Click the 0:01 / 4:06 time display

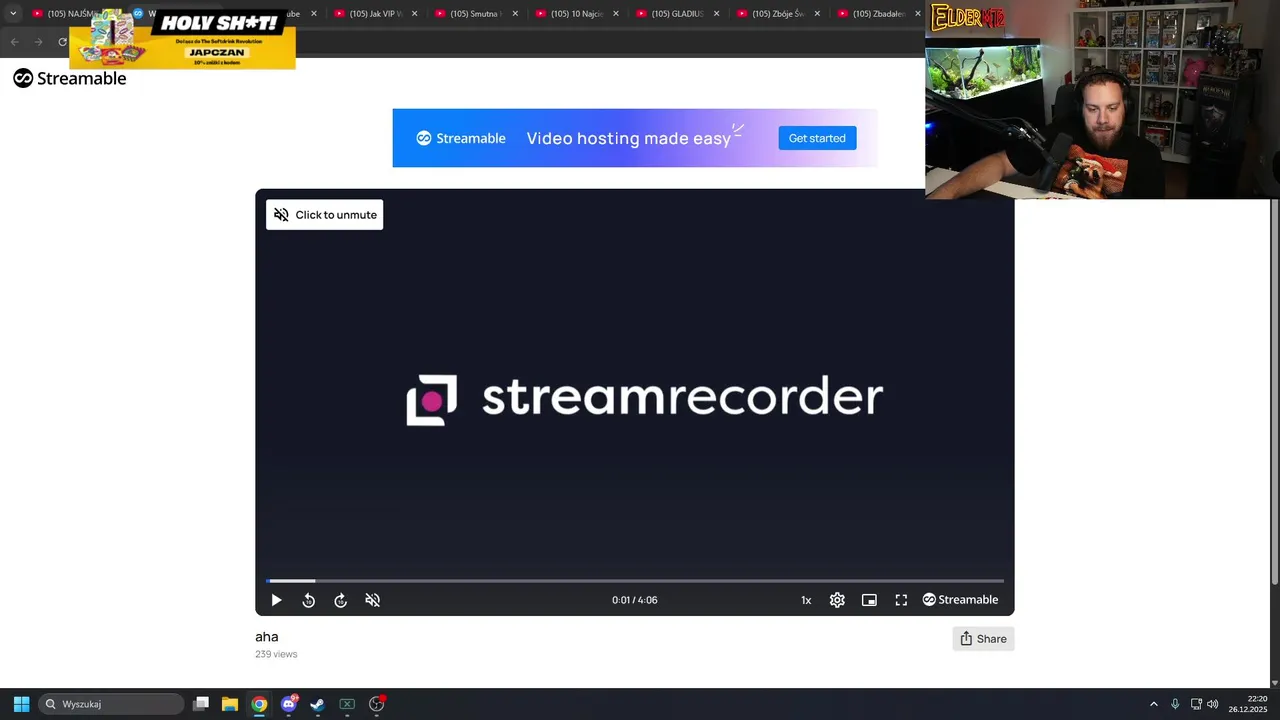pyautogui.click(x=635, y=600)
